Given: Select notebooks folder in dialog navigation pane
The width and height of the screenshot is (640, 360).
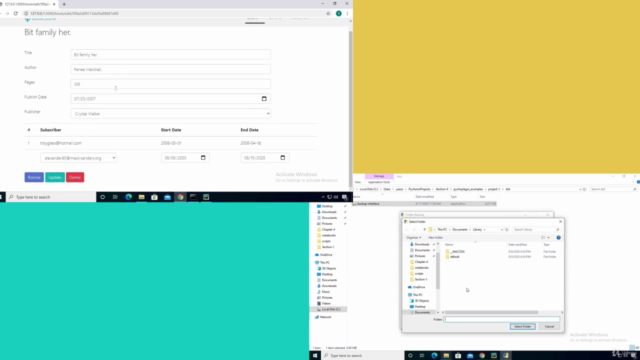Looking at the screenshot, I should 419,268.
